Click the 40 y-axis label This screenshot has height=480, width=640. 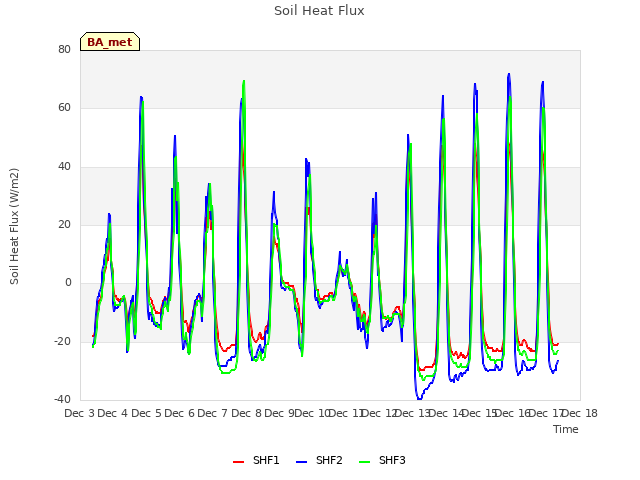(64, 167)
